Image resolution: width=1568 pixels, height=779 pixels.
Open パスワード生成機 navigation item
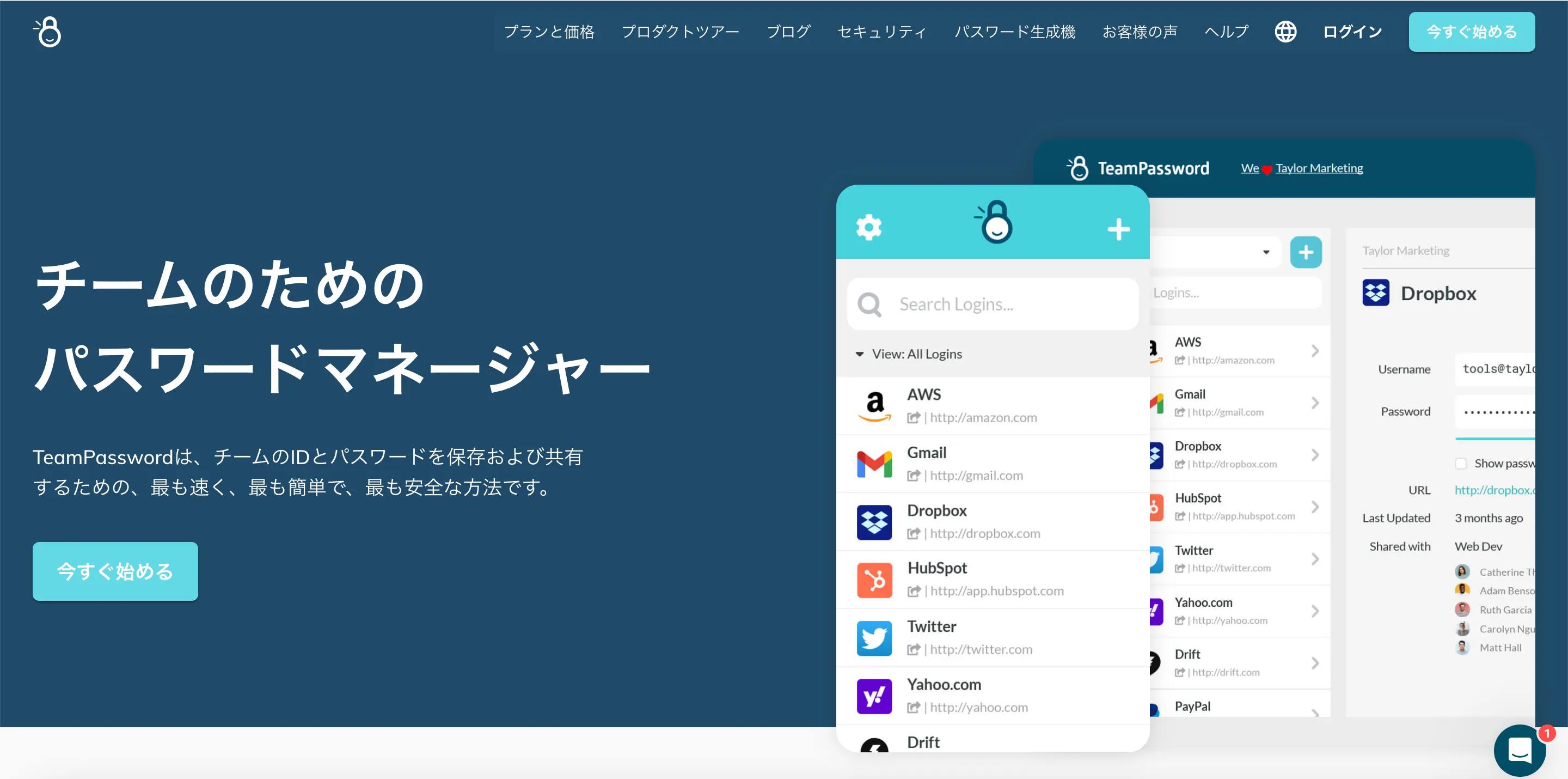(1015, 32)
